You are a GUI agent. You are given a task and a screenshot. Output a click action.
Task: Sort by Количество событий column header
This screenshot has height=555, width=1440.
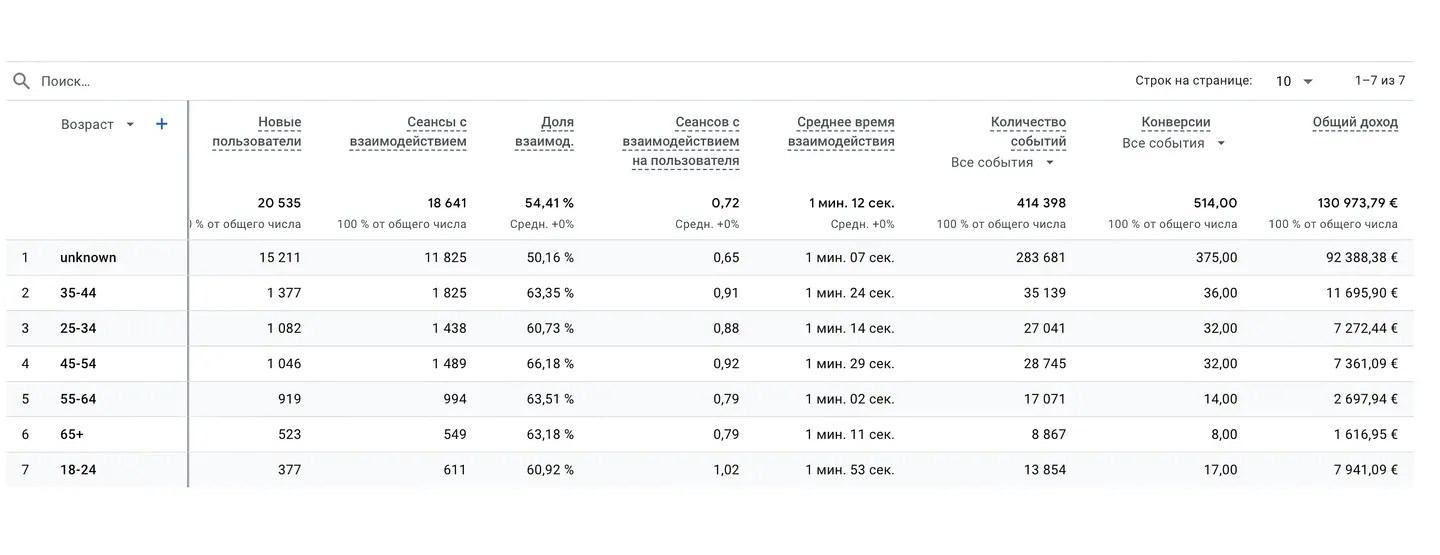1028,132
